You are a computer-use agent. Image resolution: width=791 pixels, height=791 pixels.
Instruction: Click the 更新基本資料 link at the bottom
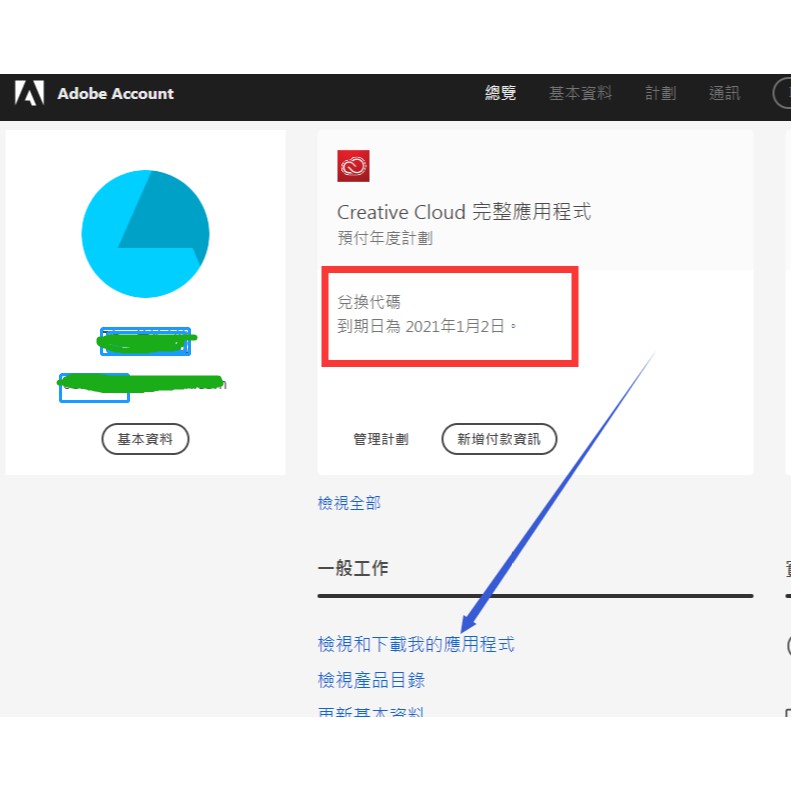371,712
